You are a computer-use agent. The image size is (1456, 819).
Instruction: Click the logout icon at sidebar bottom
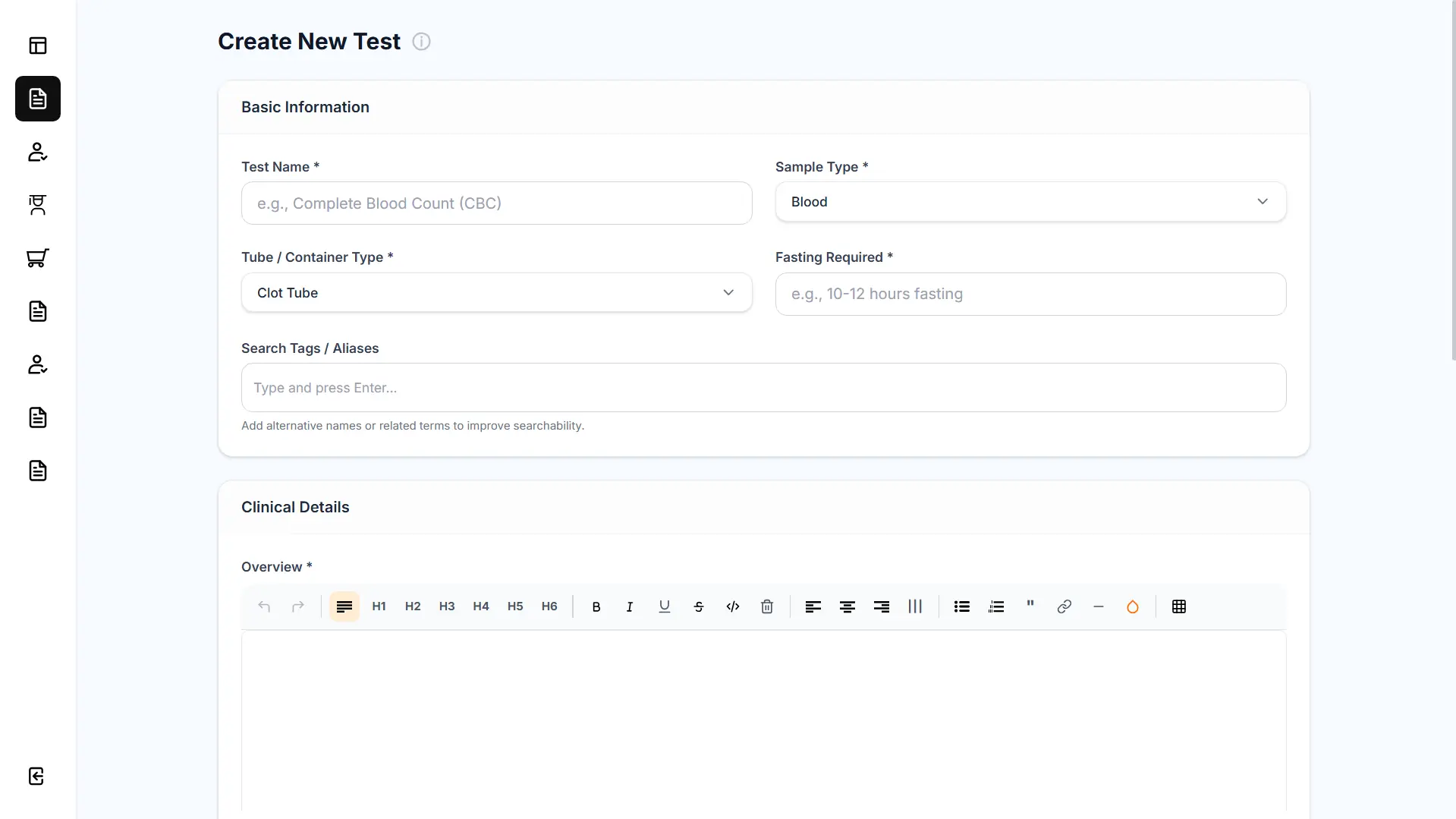[36, 776]
